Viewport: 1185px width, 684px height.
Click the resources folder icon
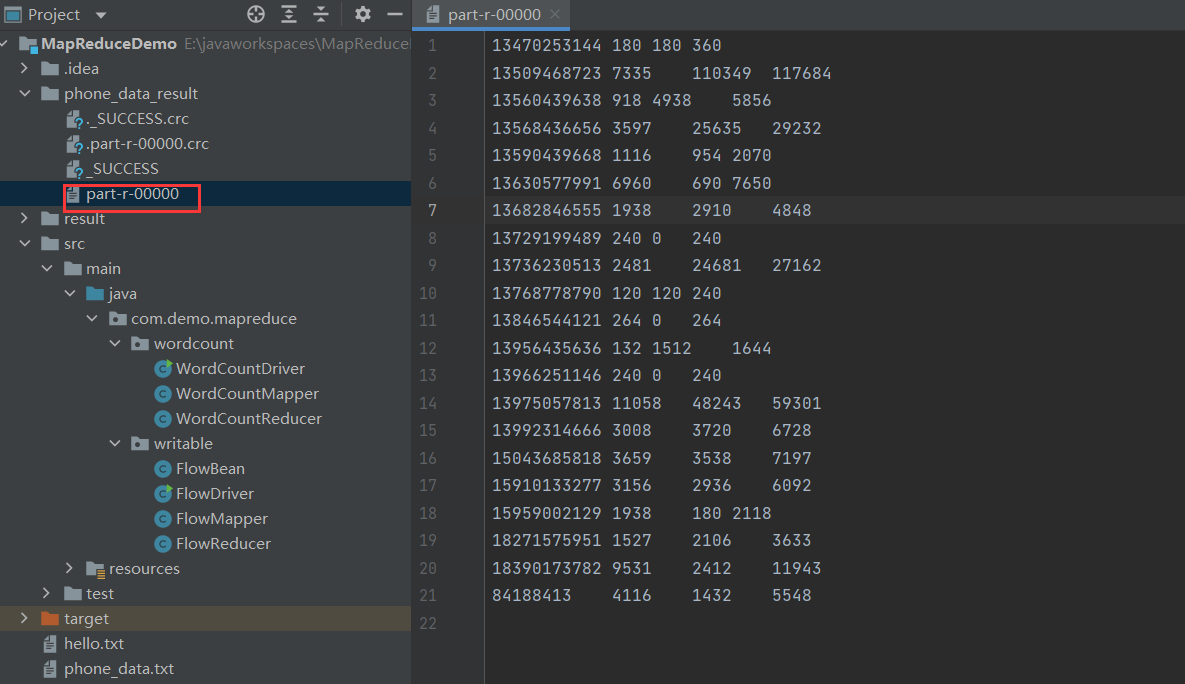point(95,569)
